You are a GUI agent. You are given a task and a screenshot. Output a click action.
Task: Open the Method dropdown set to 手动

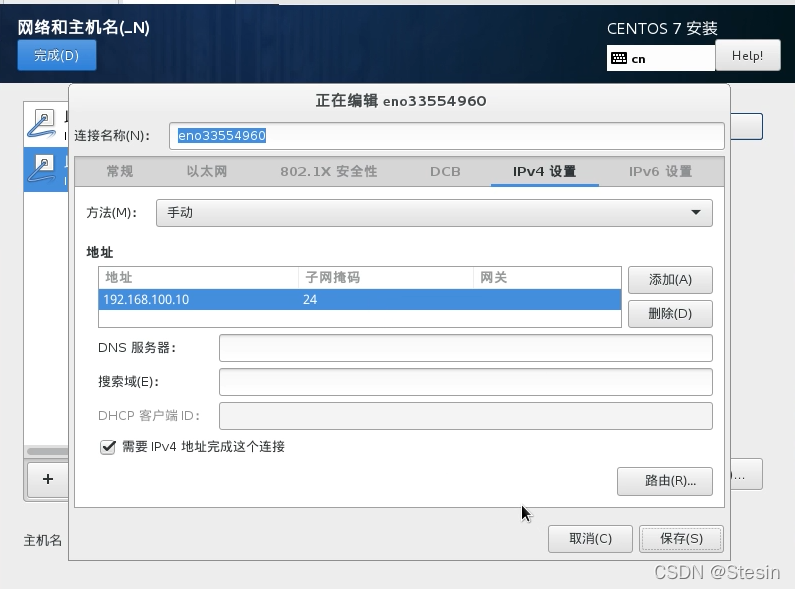tap(434, 212)
